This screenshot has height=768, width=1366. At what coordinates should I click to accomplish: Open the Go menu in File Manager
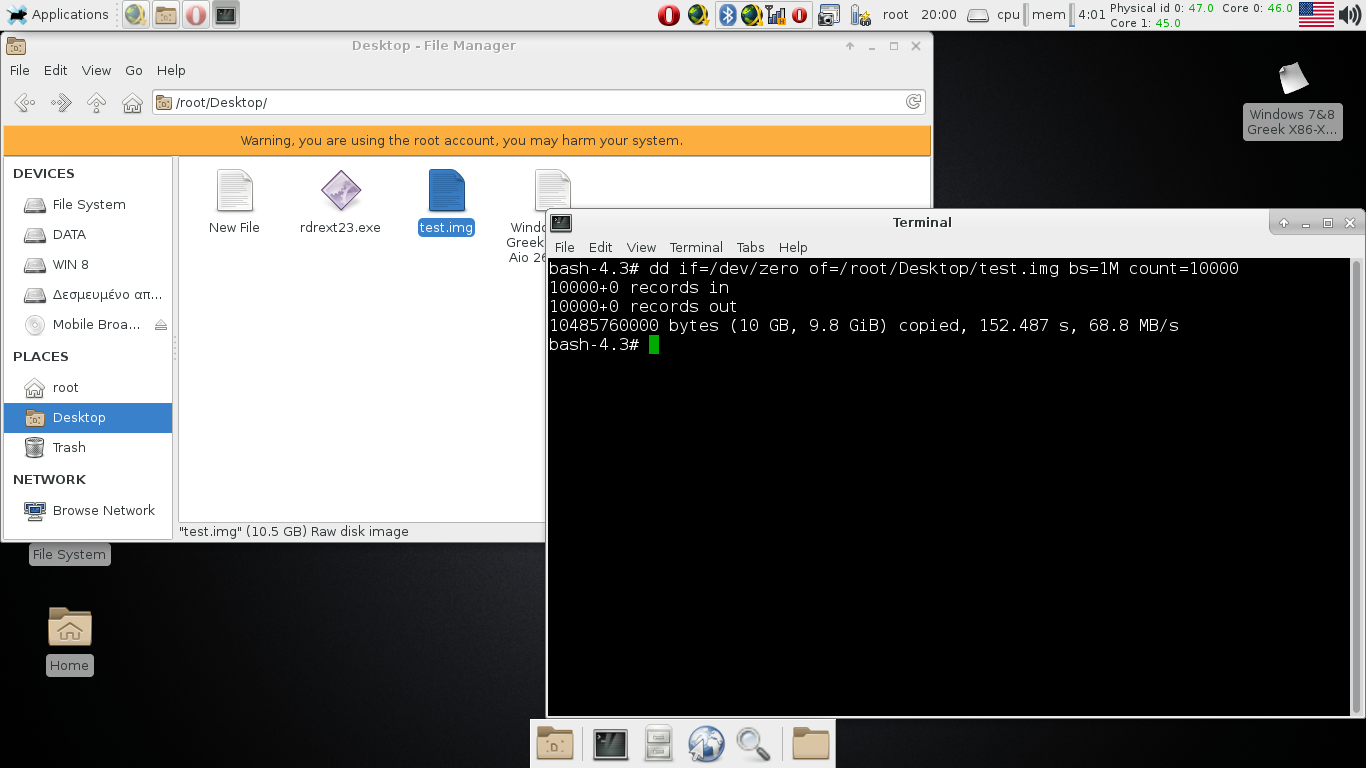point(134,70)
